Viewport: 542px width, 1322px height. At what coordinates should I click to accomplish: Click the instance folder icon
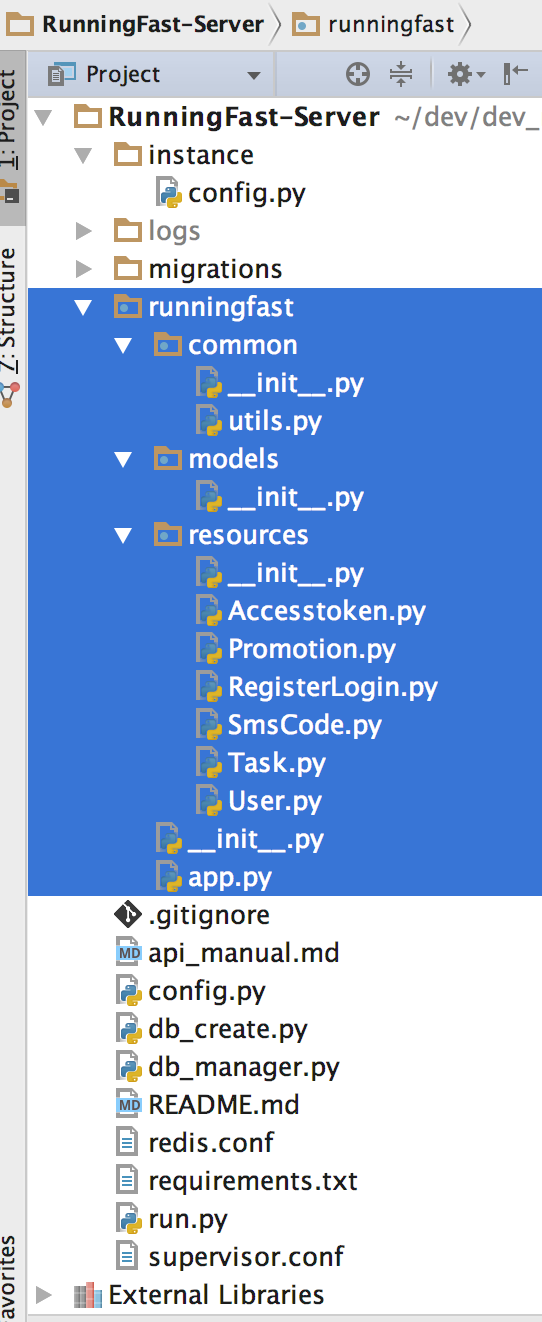click(x=128, y=154)
